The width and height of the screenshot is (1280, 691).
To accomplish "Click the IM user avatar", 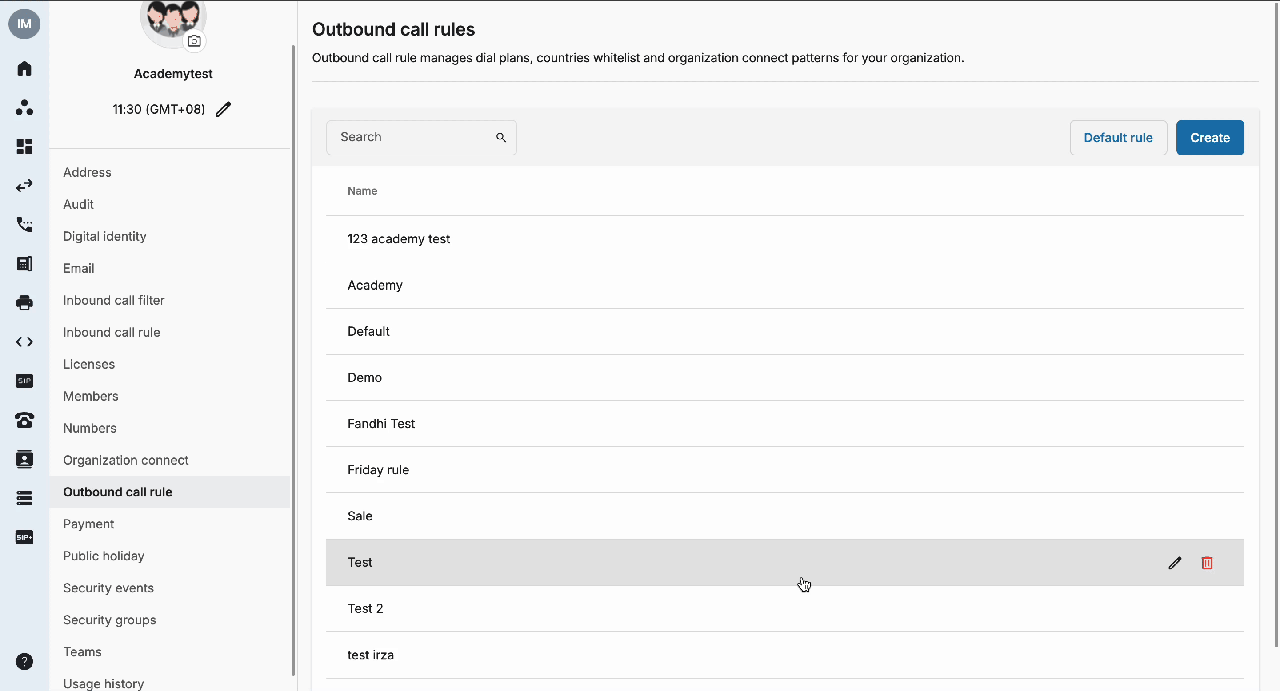I will coord(24,23).
